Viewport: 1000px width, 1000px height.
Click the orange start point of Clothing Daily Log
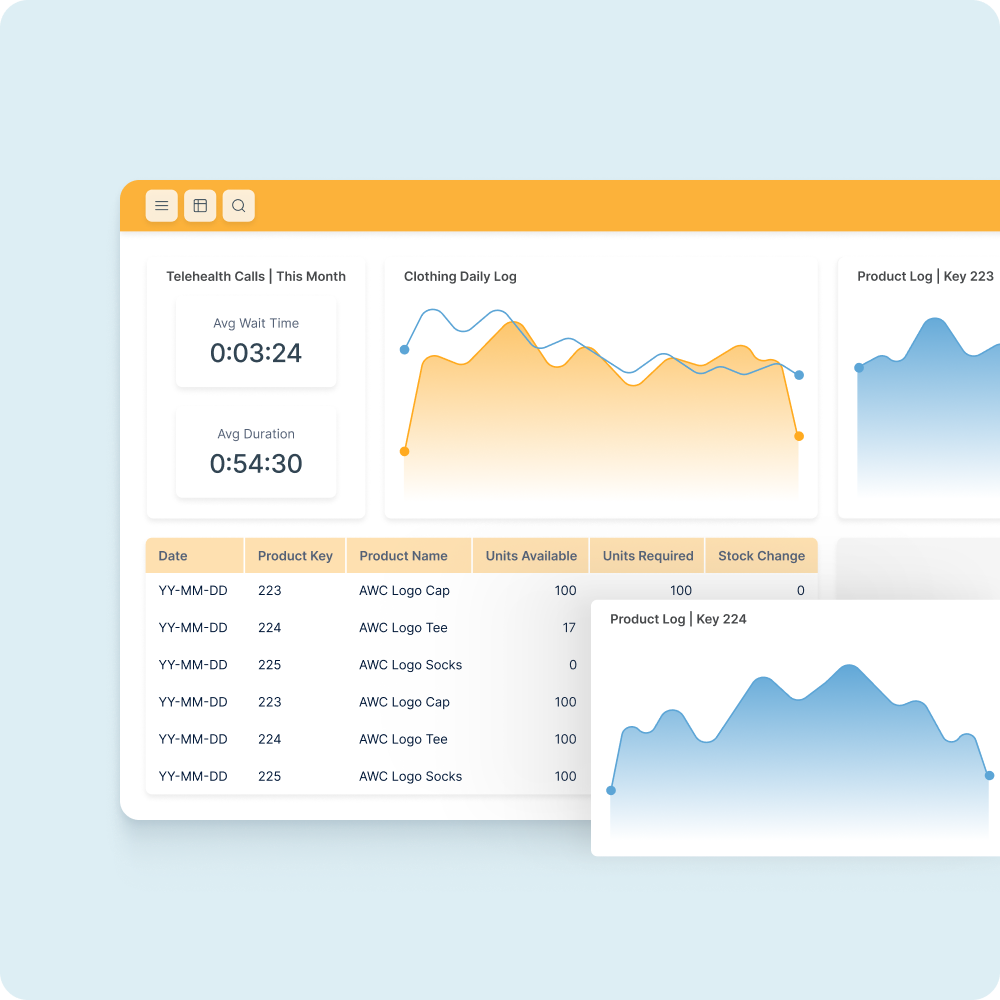[x=404, y=452]
